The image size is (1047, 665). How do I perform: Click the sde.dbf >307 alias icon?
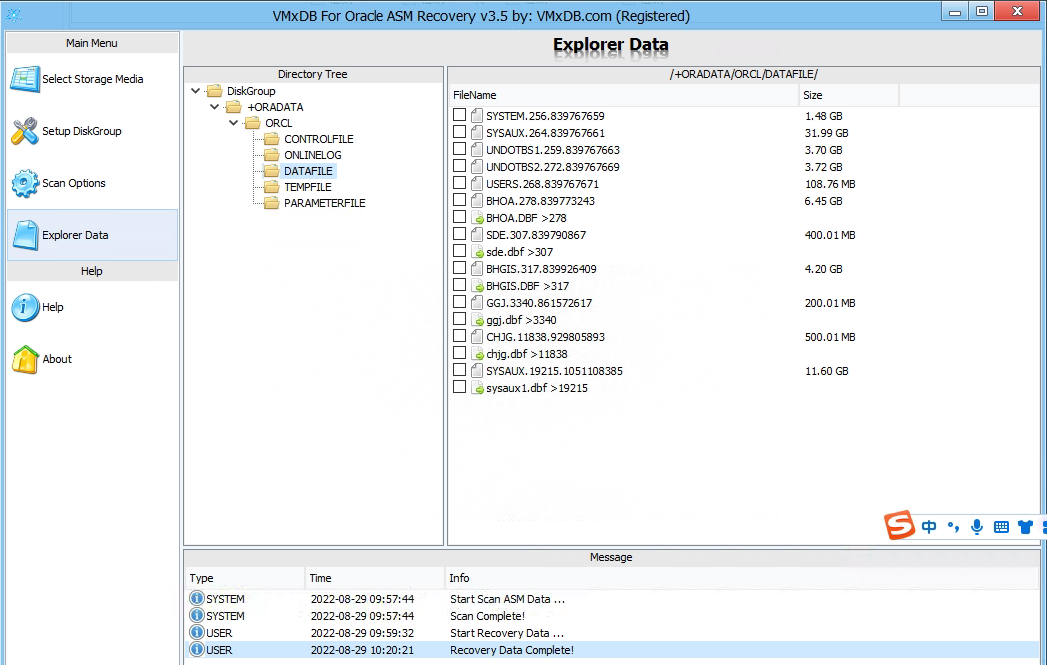[x=477, y=252]
